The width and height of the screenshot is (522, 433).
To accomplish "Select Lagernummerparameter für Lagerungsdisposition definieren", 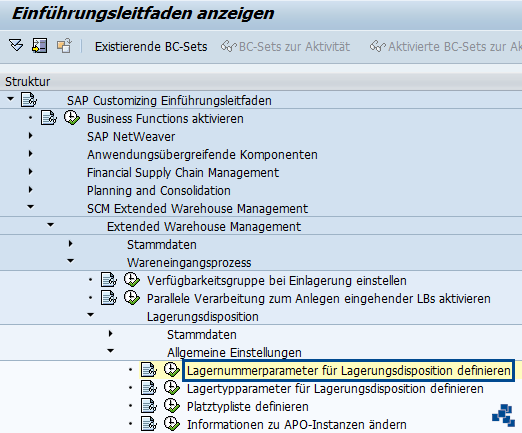I will [x=348, y=371].
